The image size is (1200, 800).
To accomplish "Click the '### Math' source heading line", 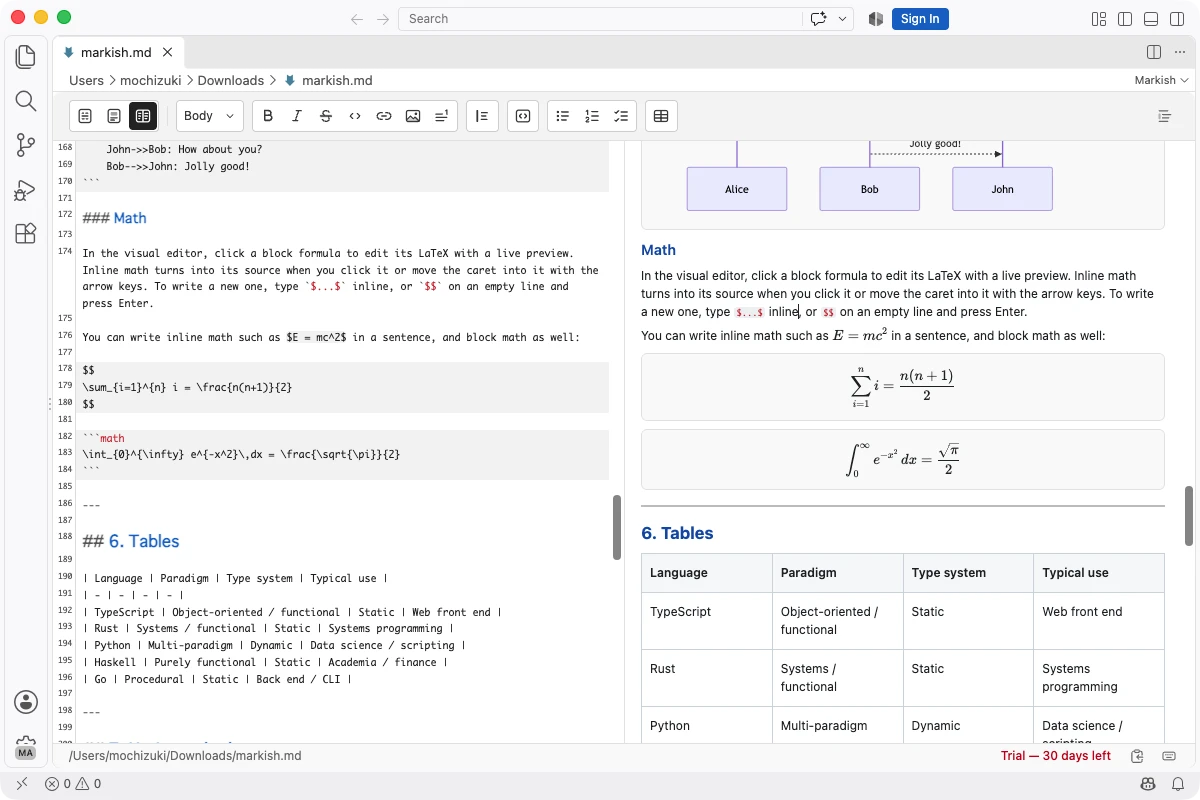I will coord(114,218).
